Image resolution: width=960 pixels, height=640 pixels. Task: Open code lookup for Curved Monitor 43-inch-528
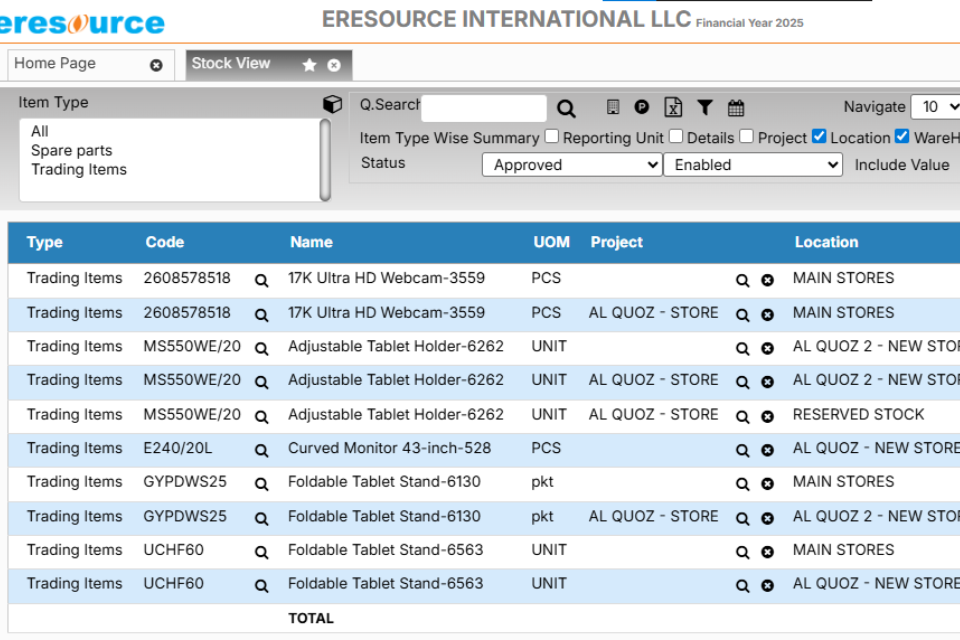point(261,450)
